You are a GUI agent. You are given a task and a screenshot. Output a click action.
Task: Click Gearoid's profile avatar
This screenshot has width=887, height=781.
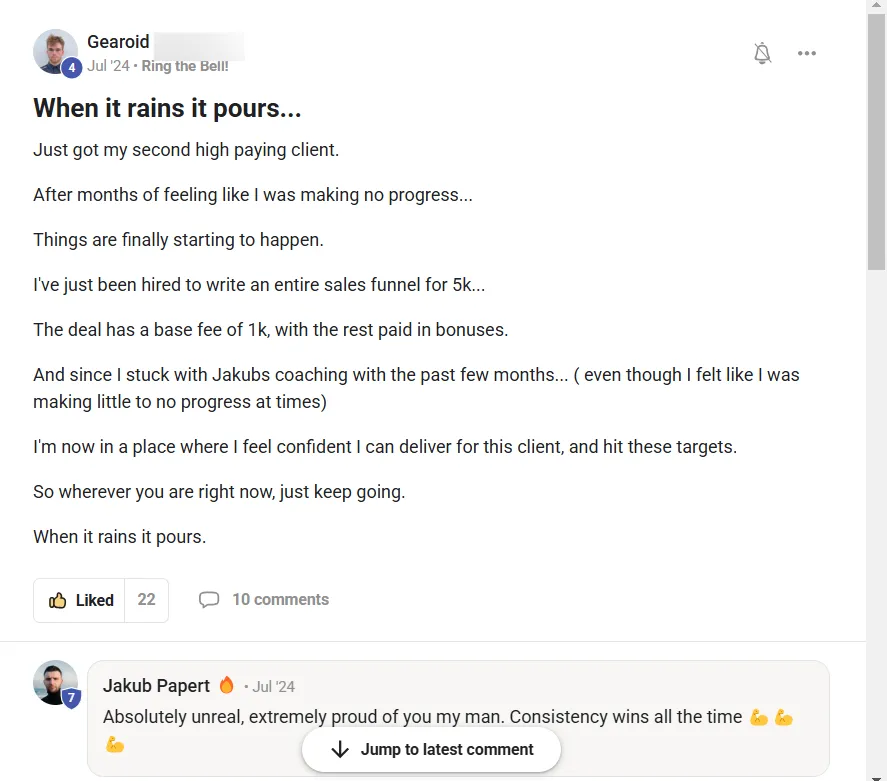(55, 52)
